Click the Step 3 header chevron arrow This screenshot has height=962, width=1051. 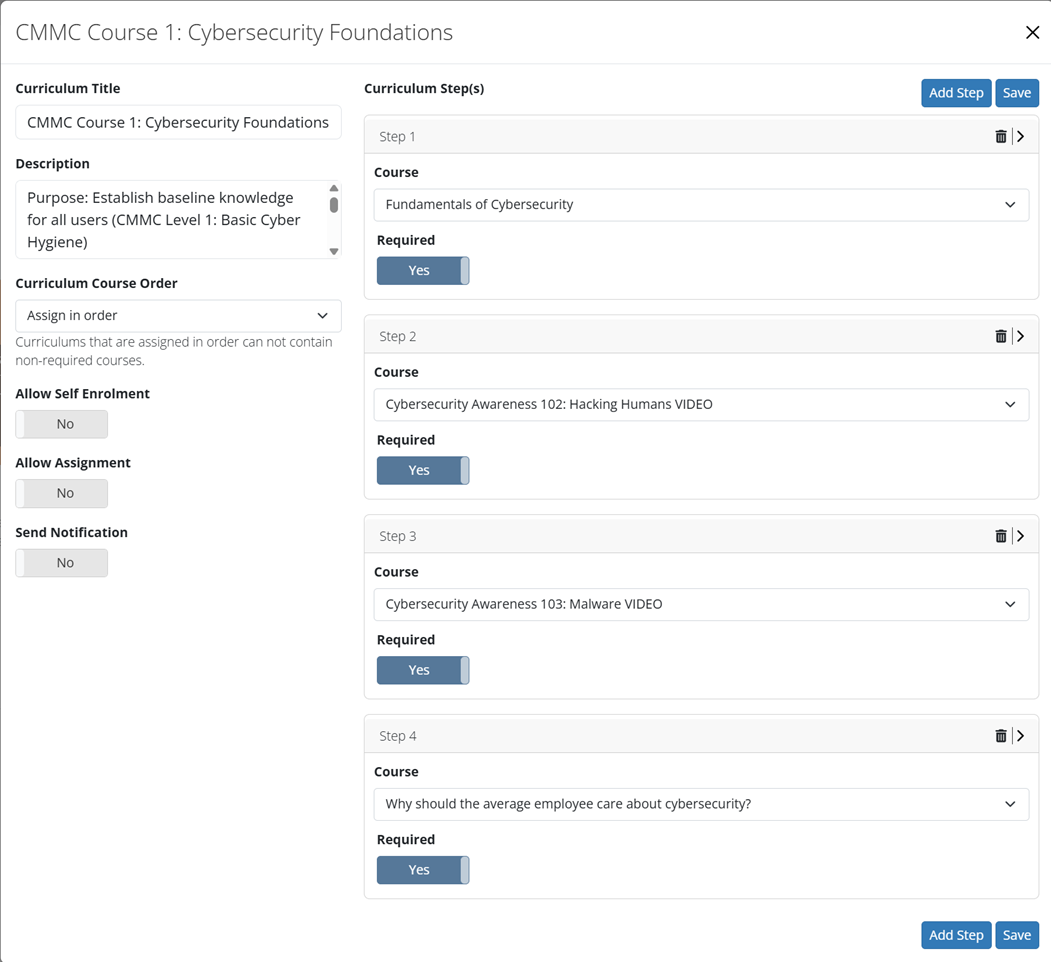1020,536
